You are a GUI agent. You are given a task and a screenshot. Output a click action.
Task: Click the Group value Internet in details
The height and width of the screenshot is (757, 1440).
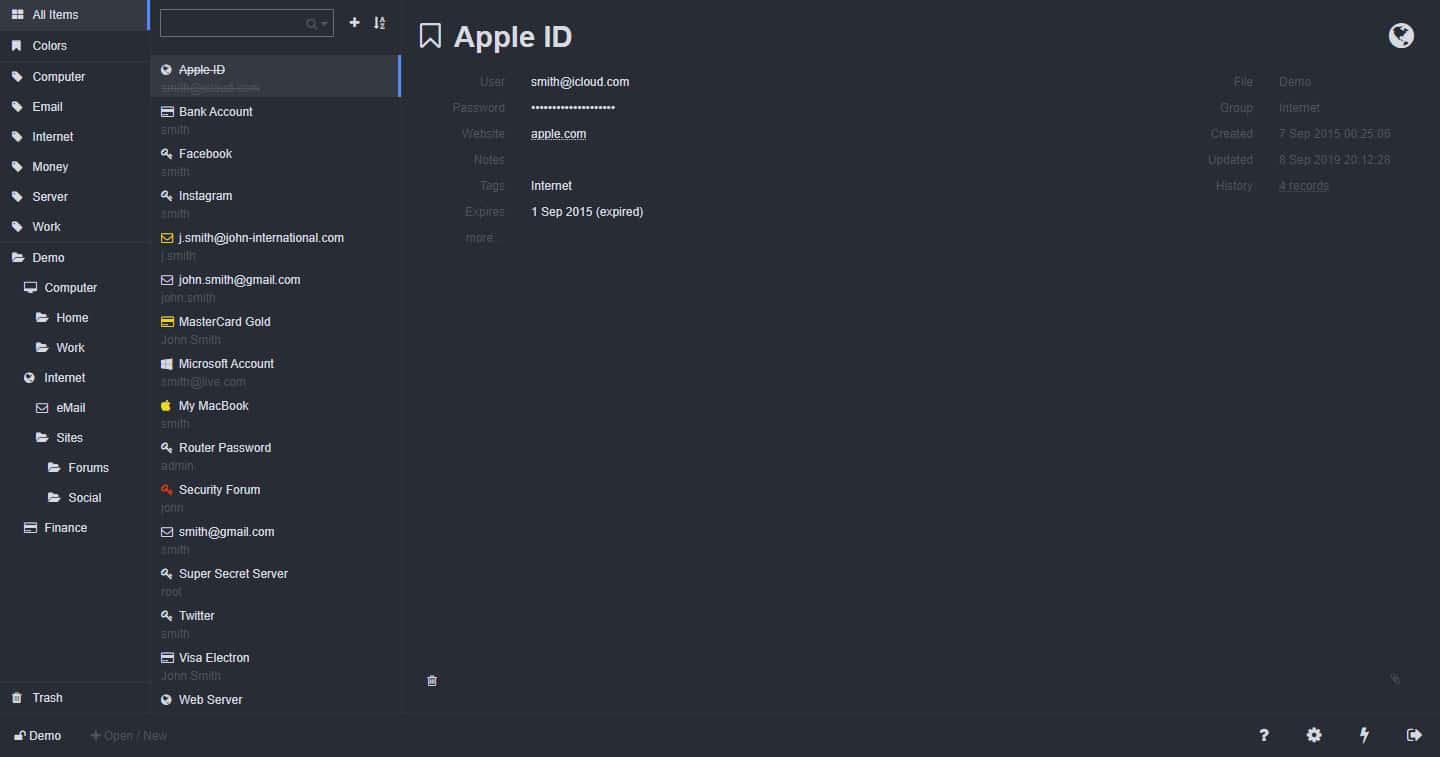click(1299, 108)
